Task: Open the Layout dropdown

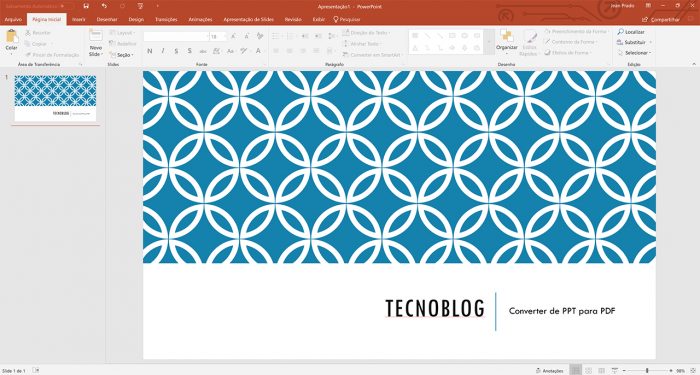Action: 122,33
